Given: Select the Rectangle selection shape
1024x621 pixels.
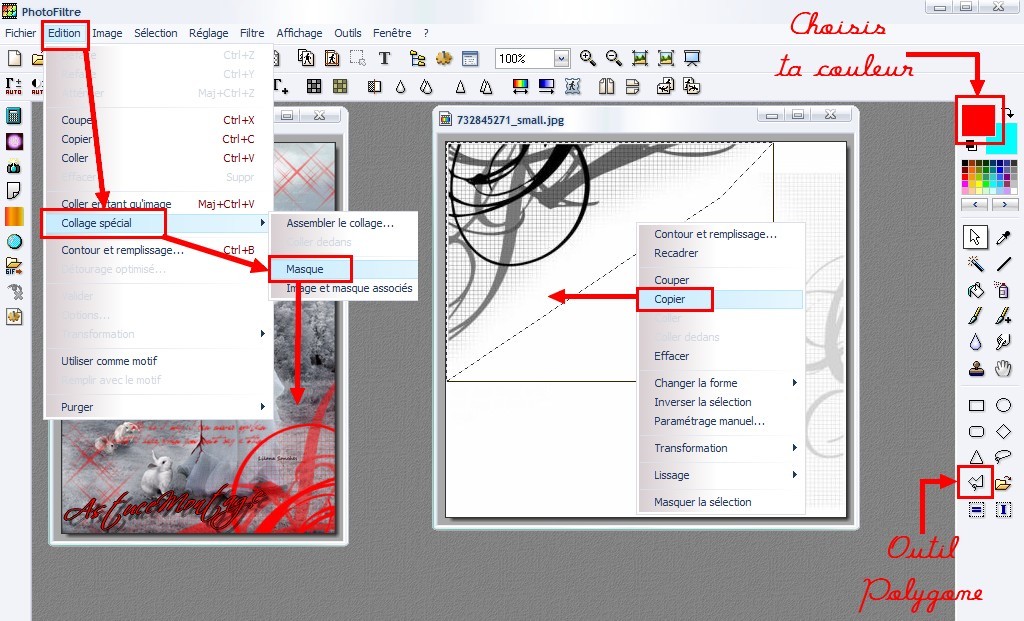Looking at the screenshot, I should click(x=976, y=406).
